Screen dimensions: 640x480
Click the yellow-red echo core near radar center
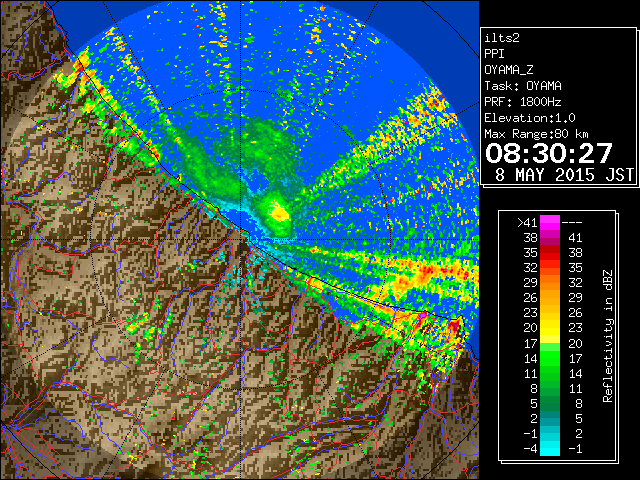click(x=280, y=213)
